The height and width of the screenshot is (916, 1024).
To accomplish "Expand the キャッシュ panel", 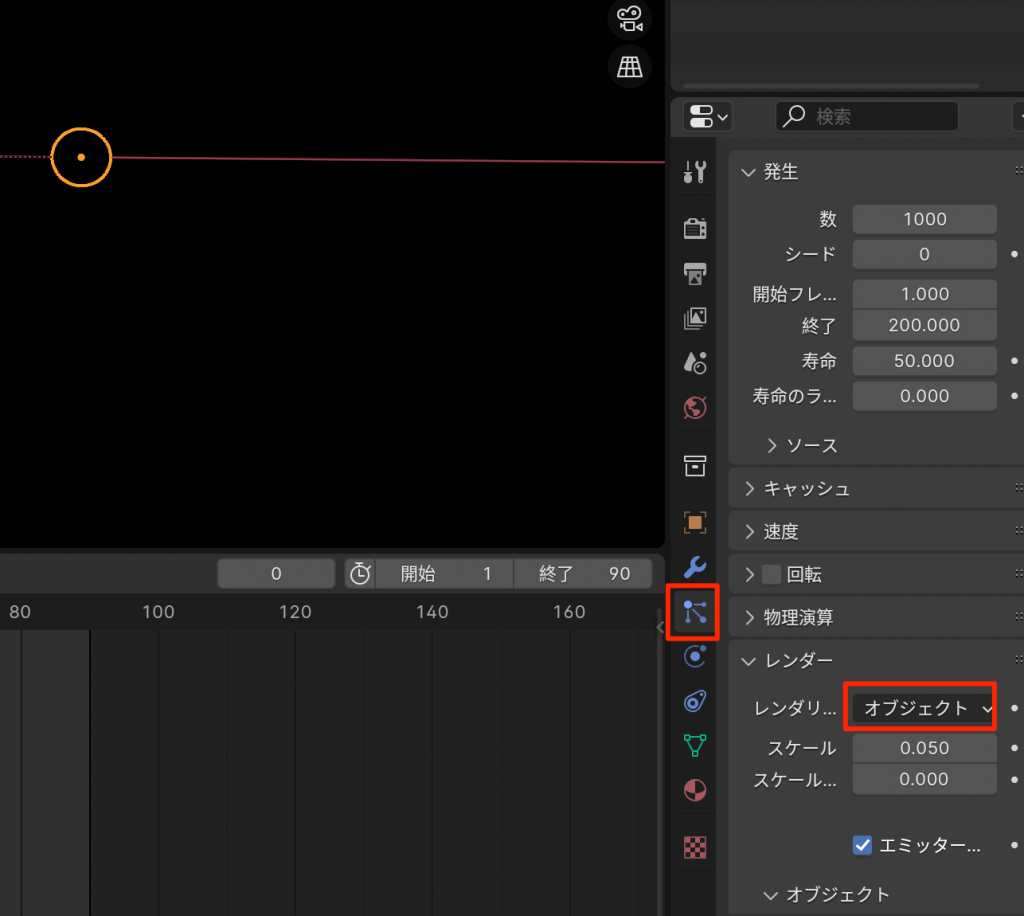I will coord(806,489).
